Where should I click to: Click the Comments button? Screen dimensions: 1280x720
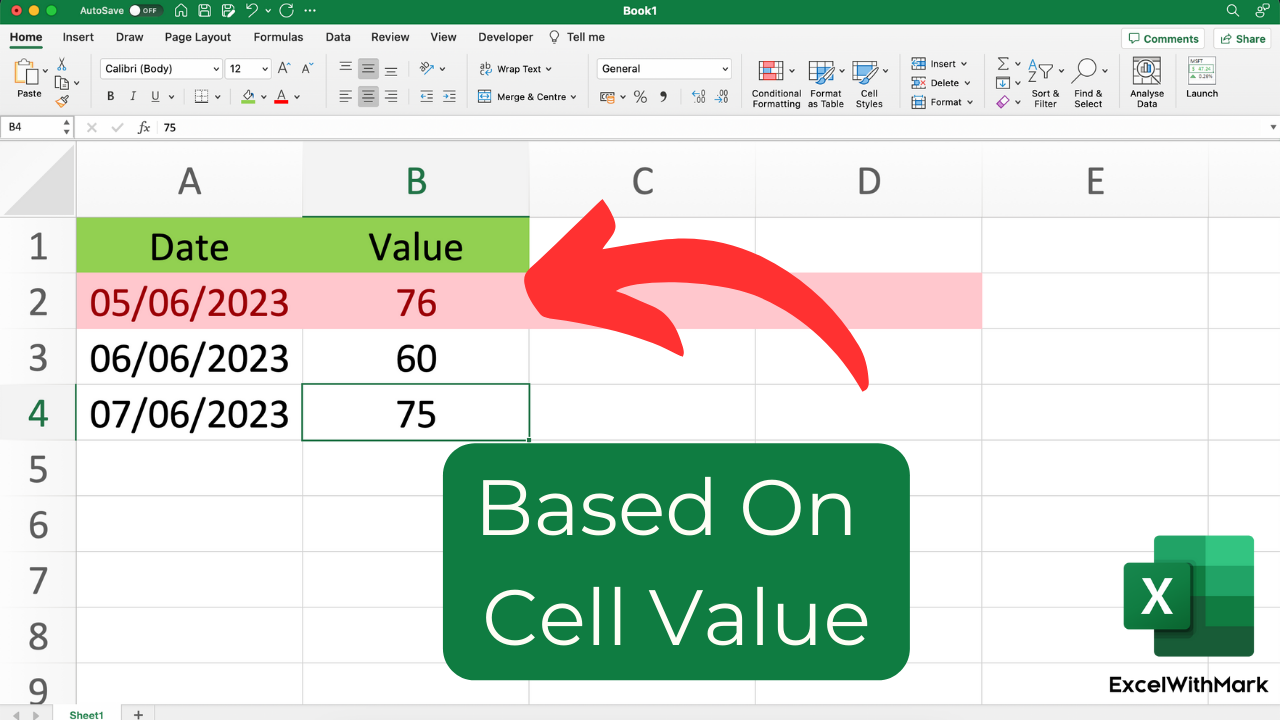1163,38
